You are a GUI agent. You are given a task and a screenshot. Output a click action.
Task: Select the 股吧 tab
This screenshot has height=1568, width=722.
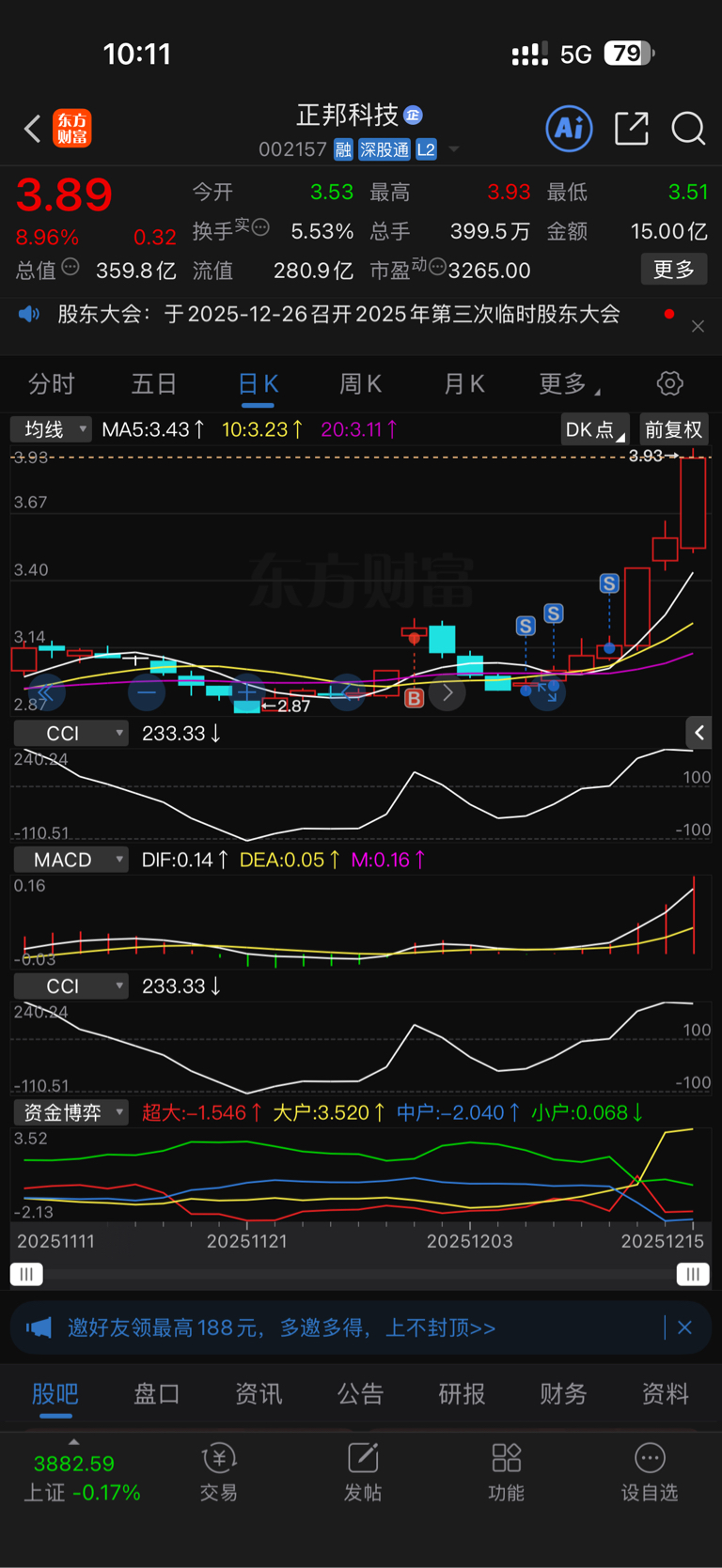click(55, 1394)
